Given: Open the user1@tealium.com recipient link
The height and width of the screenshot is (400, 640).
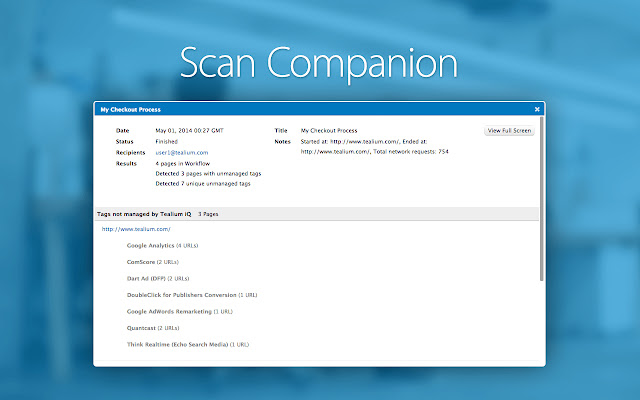Looking at the screenshot, I should [x=181, y=152].
